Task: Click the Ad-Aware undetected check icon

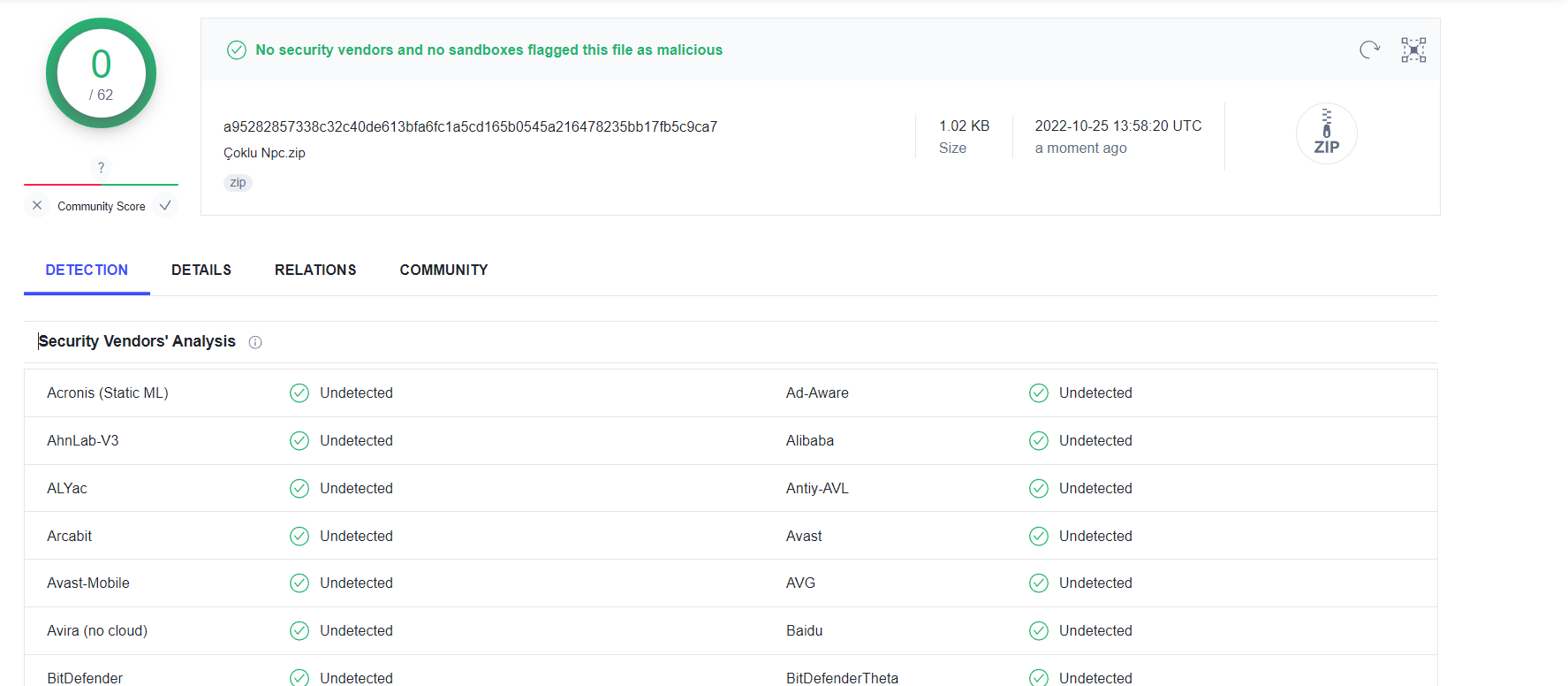Action: [x=1039, y=393]
